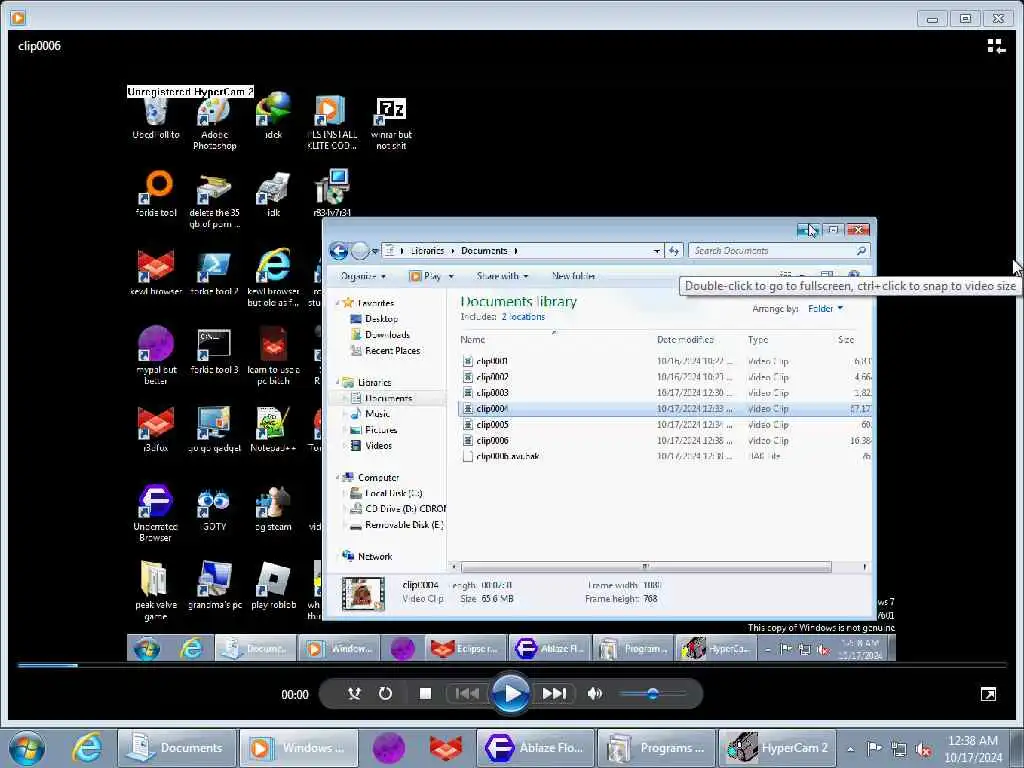Go to the previous track

[x=466, y=694]
